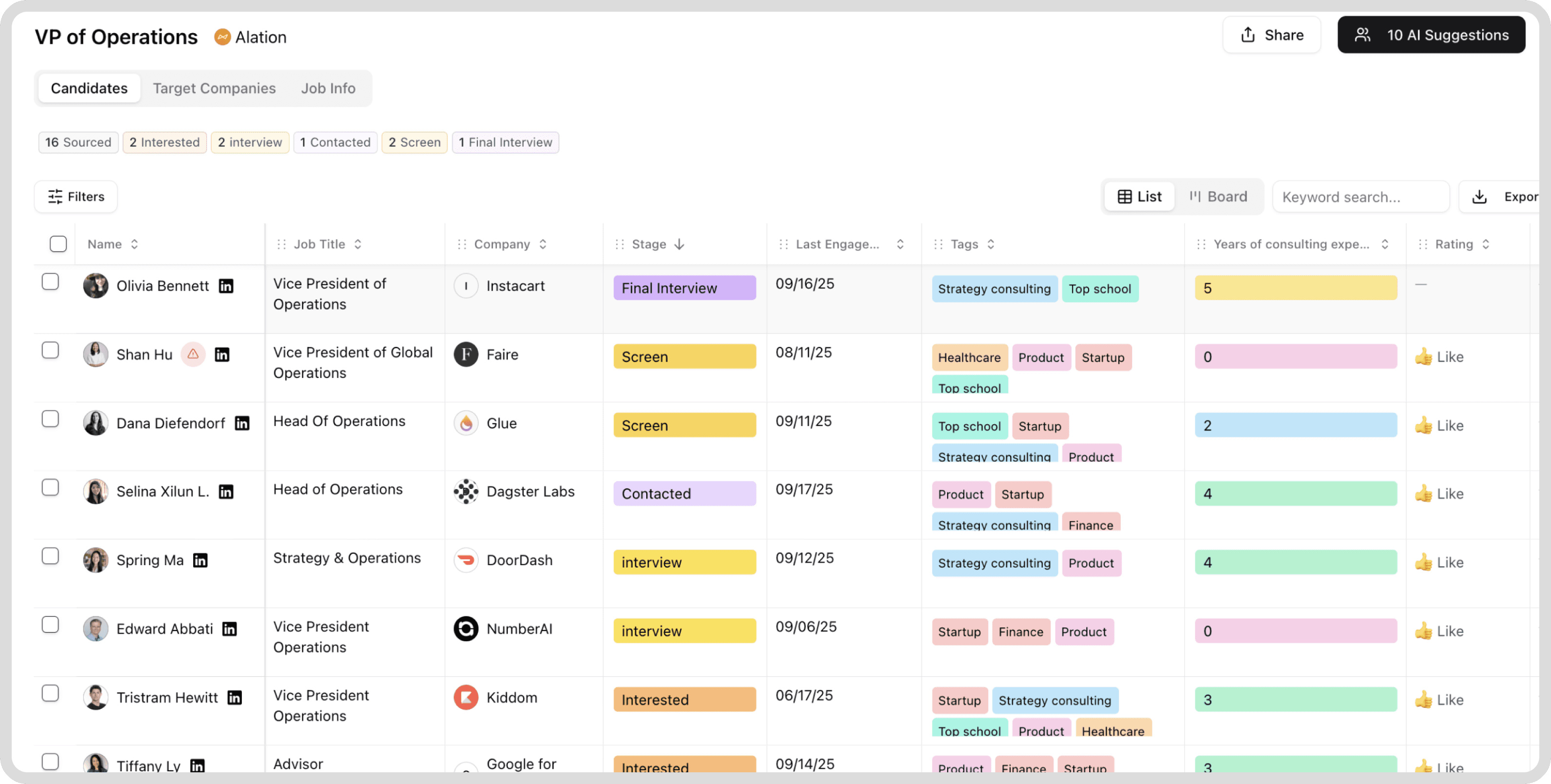1551x784 pixels.
Task: Click the Glue company logo
Action: (x=466, y=423)
